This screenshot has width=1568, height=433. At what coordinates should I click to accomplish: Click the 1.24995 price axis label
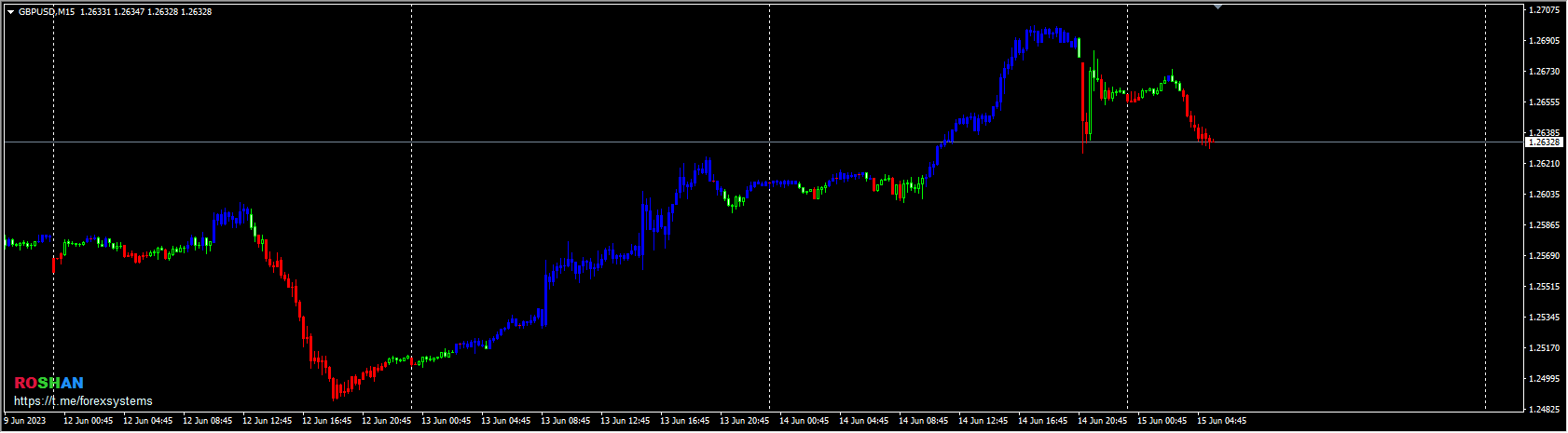coord(1545,379)
